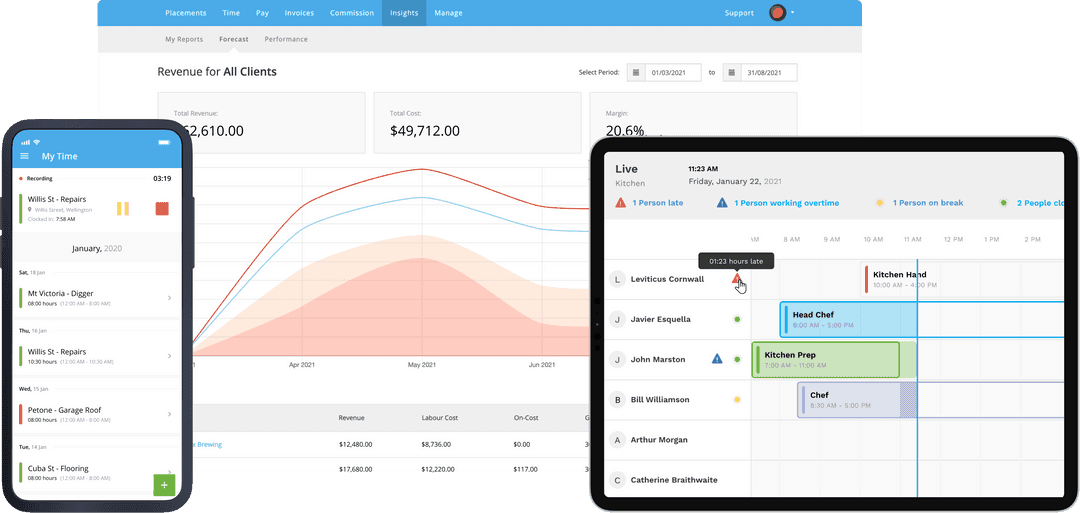Screen dimensions: 1080x513
Task: Click Bill Williamson's on-break status dot
Action: pyautogui.click(x=737, y=400)
